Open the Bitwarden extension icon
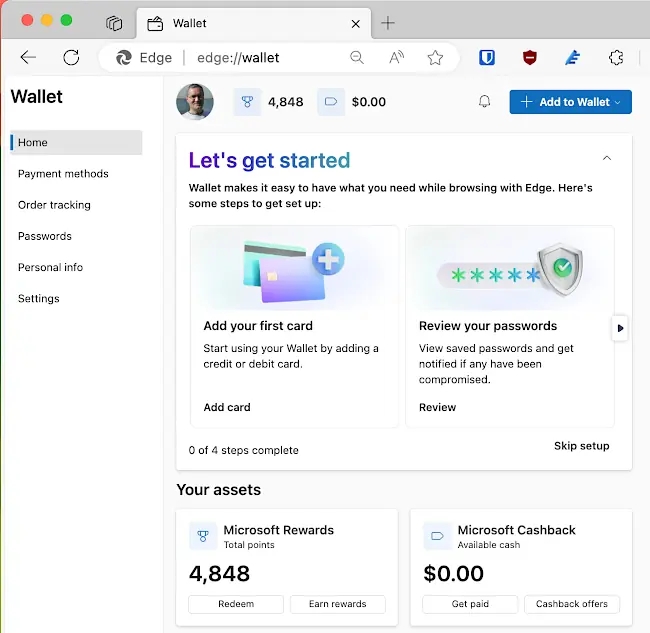Viewport: 650px width, 633px height. pos(487,57)
